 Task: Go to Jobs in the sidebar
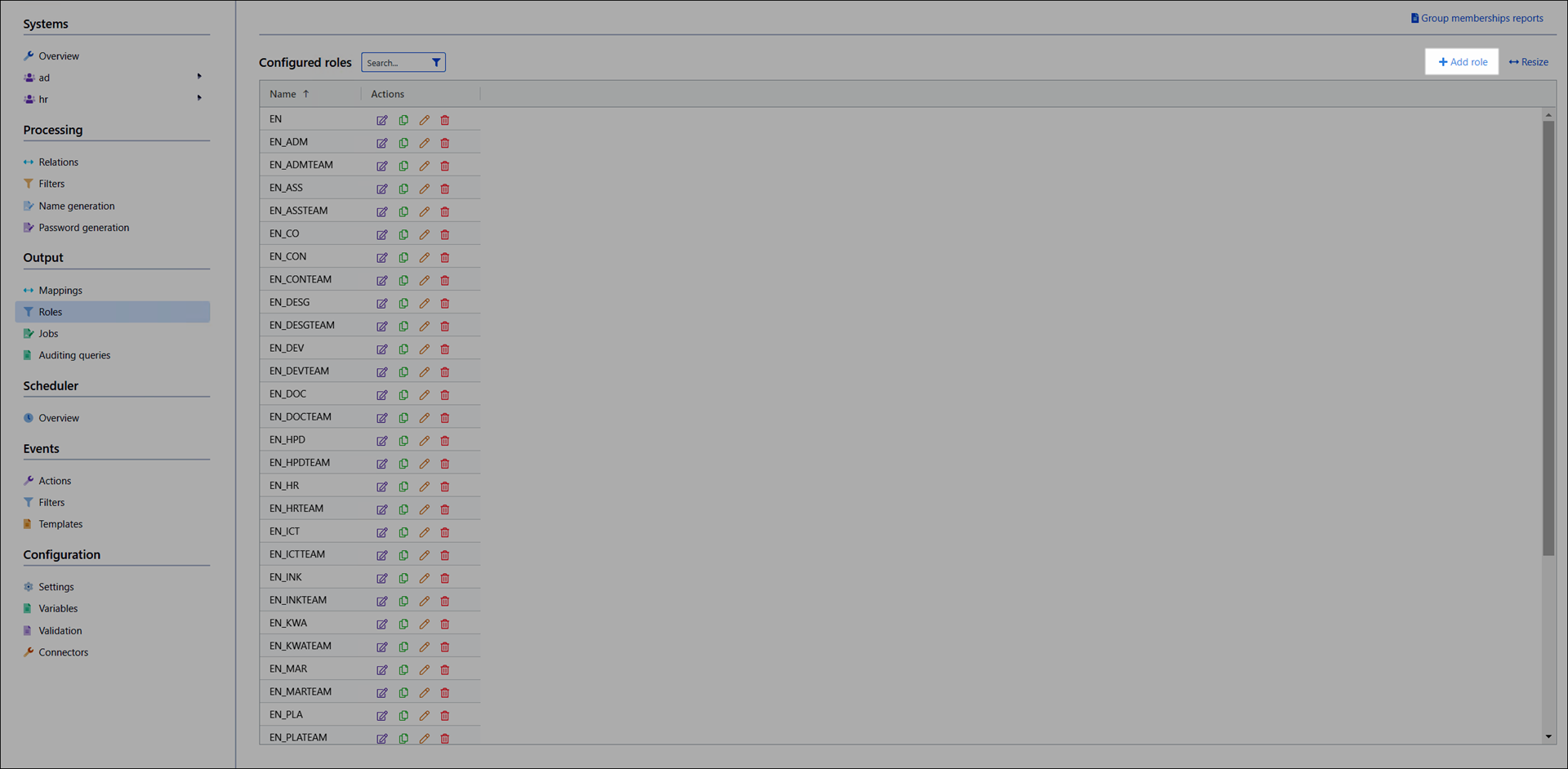(x=48, y=334)
